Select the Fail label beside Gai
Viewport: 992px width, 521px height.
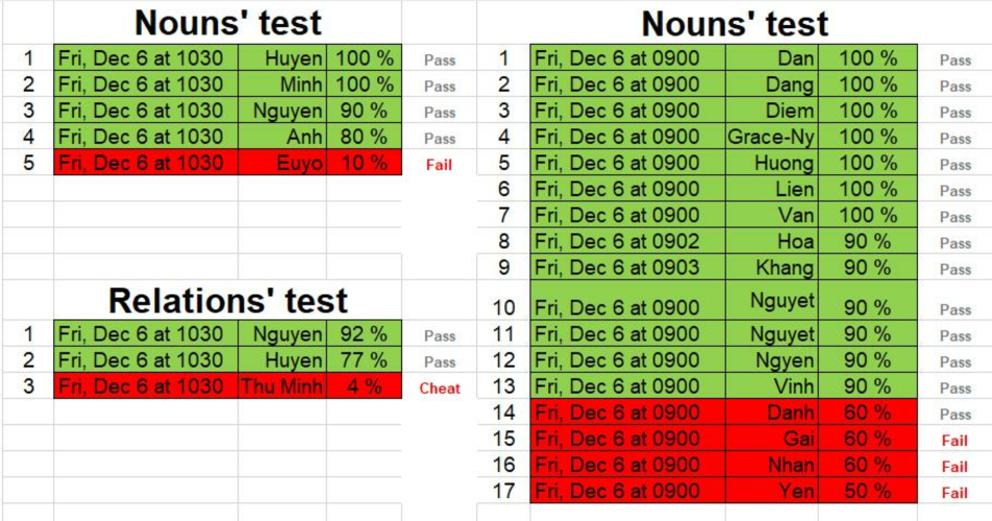[955, 440]
